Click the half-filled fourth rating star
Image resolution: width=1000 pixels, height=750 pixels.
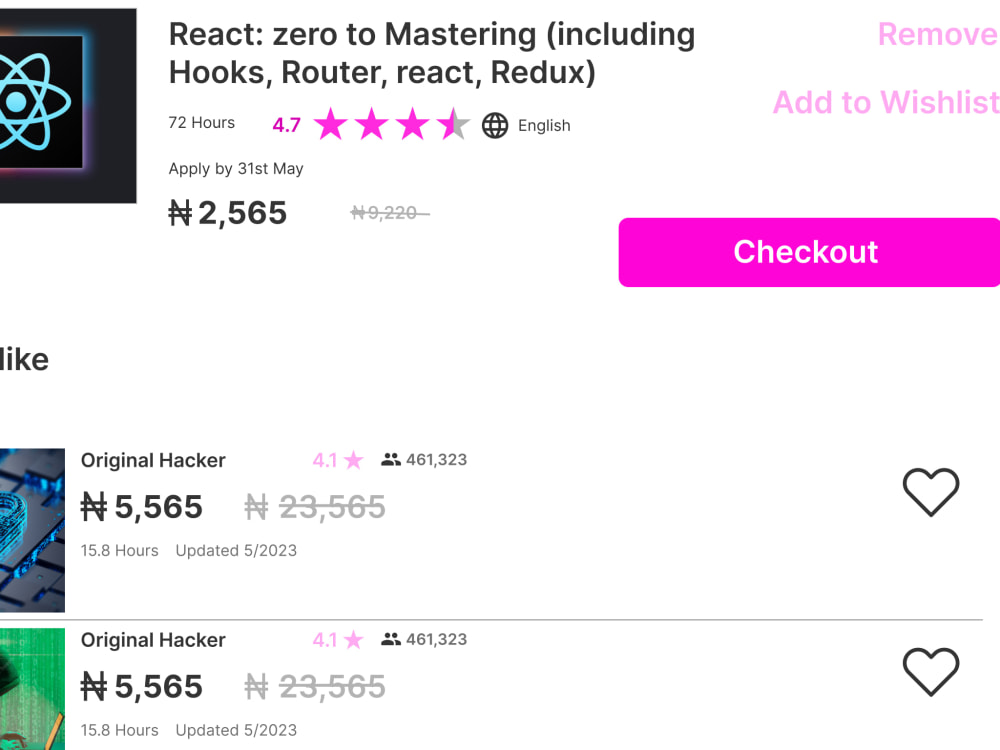[453, 124]
